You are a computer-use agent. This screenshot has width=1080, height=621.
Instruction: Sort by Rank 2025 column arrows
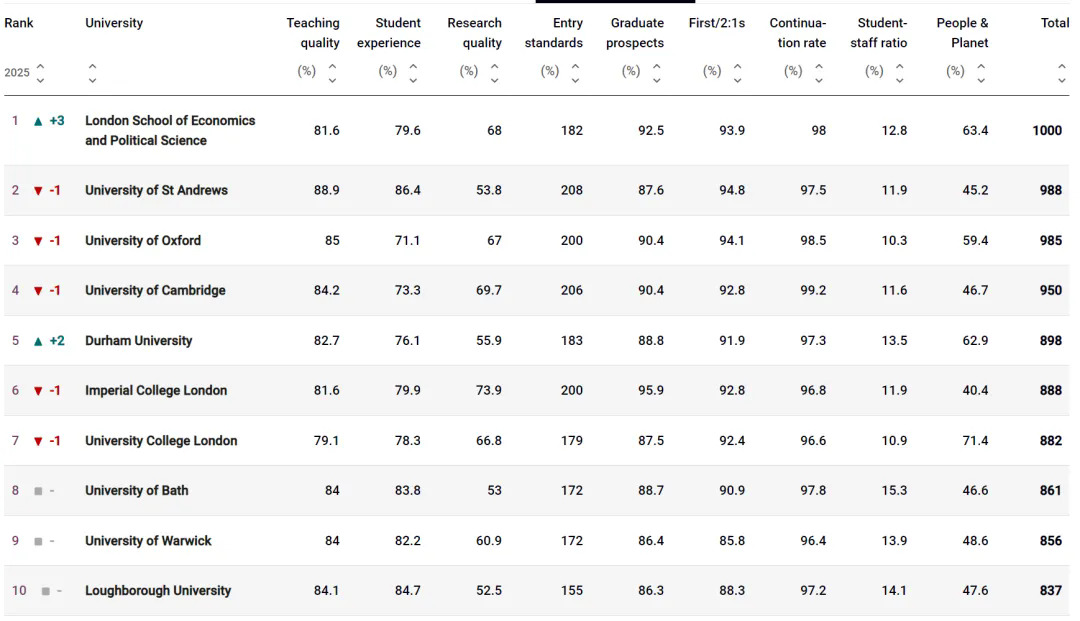pyautogui.click(x=41, y=72)
